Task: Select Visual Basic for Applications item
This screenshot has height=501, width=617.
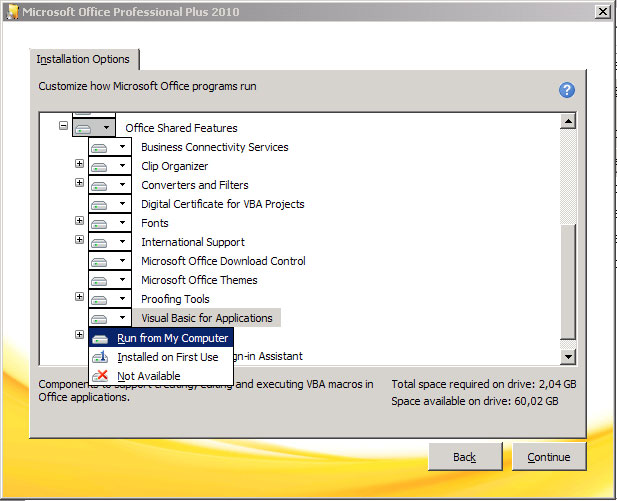Action: pos(207,318)
